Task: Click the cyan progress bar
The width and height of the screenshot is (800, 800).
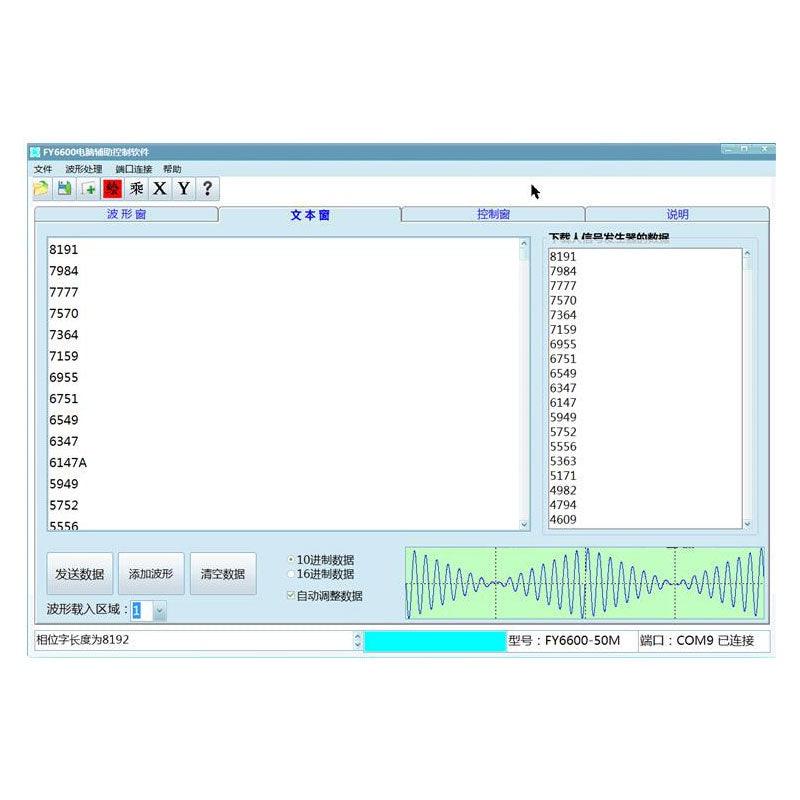Action: tap(435, 641)
